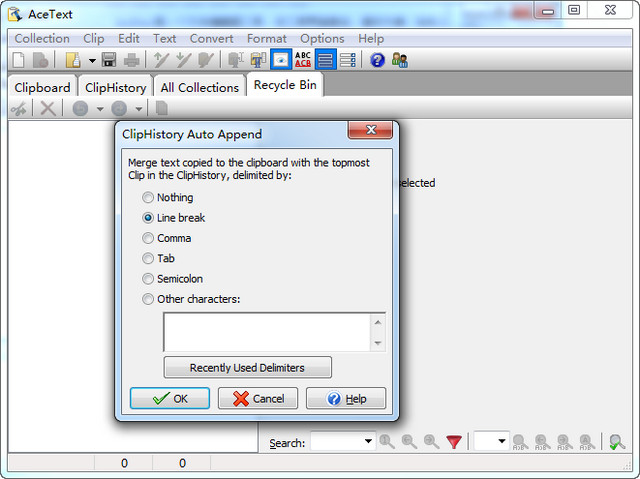Click the replace all magnifier icon with letter A

pos(587,442)
